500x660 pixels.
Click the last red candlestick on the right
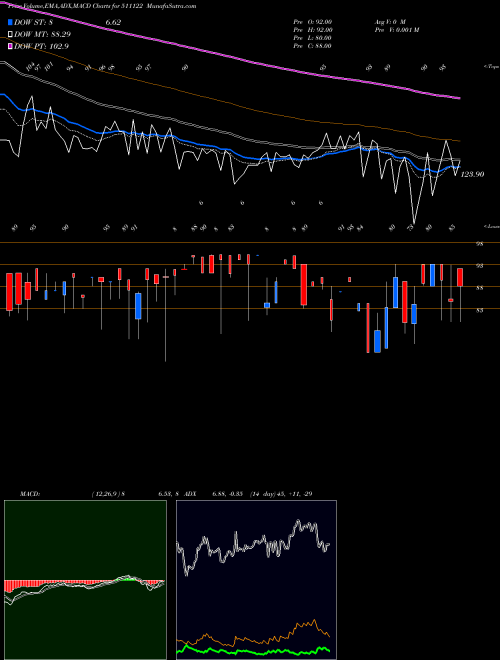tap(460, 277)
